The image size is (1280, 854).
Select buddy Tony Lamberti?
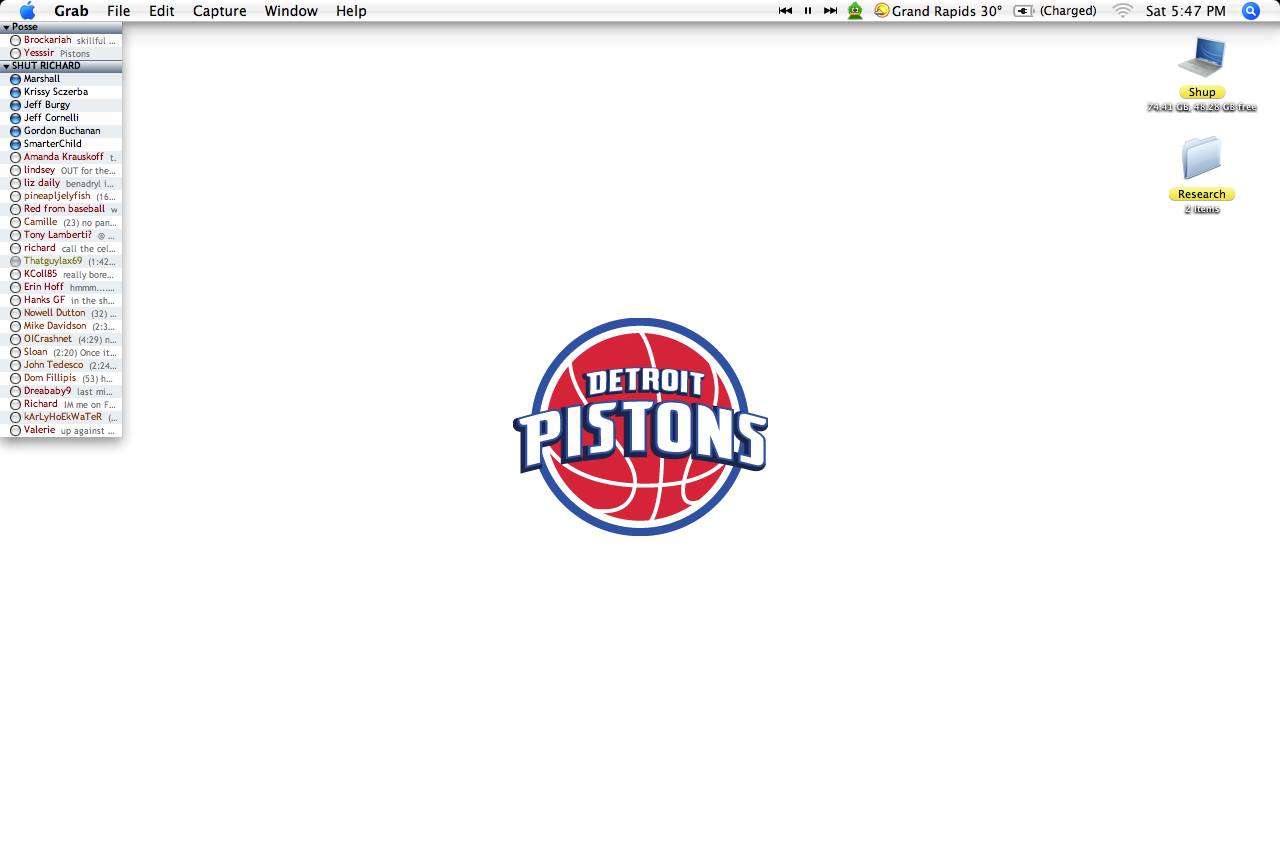click(61, 235)
